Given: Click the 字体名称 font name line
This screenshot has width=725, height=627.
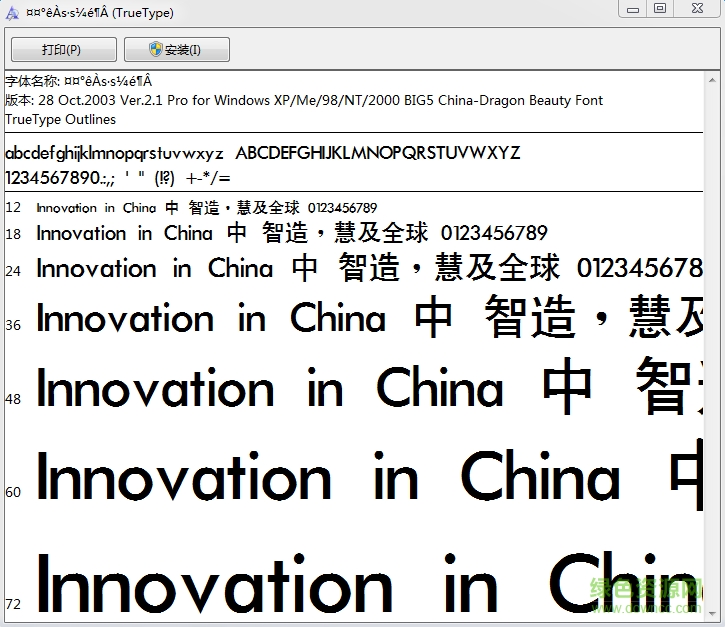Looking at the screenshot, I should [x=79, y=81].
